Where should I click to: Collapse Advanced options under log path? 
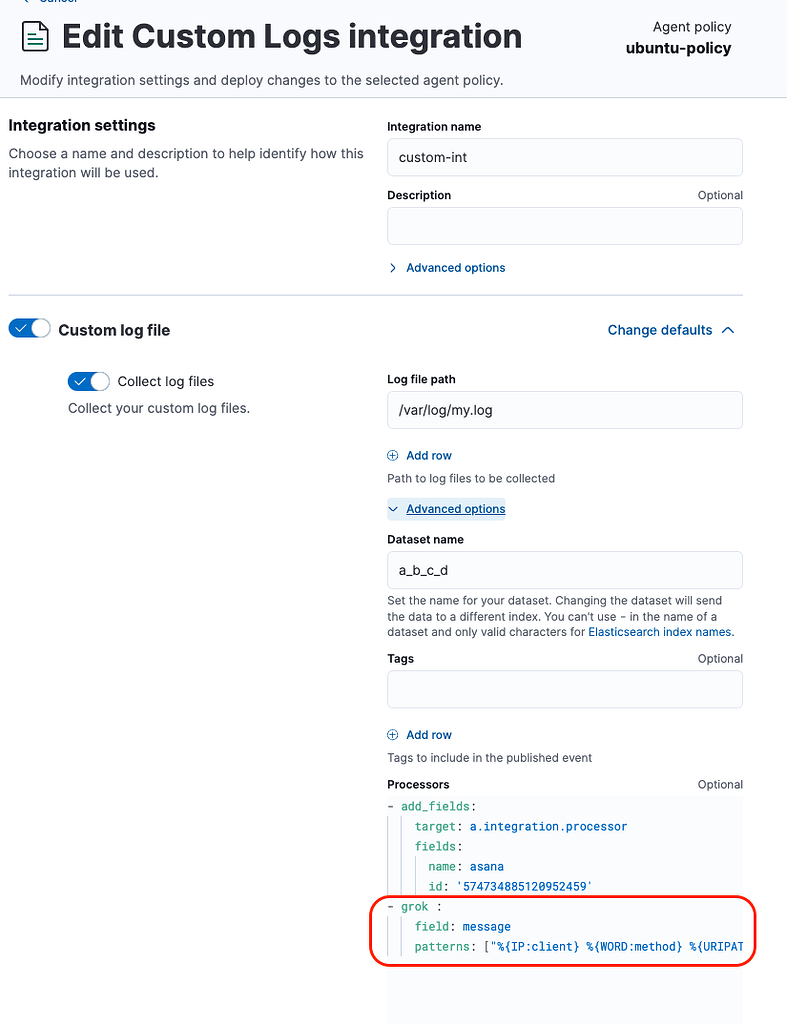click(x=455, y=509)
